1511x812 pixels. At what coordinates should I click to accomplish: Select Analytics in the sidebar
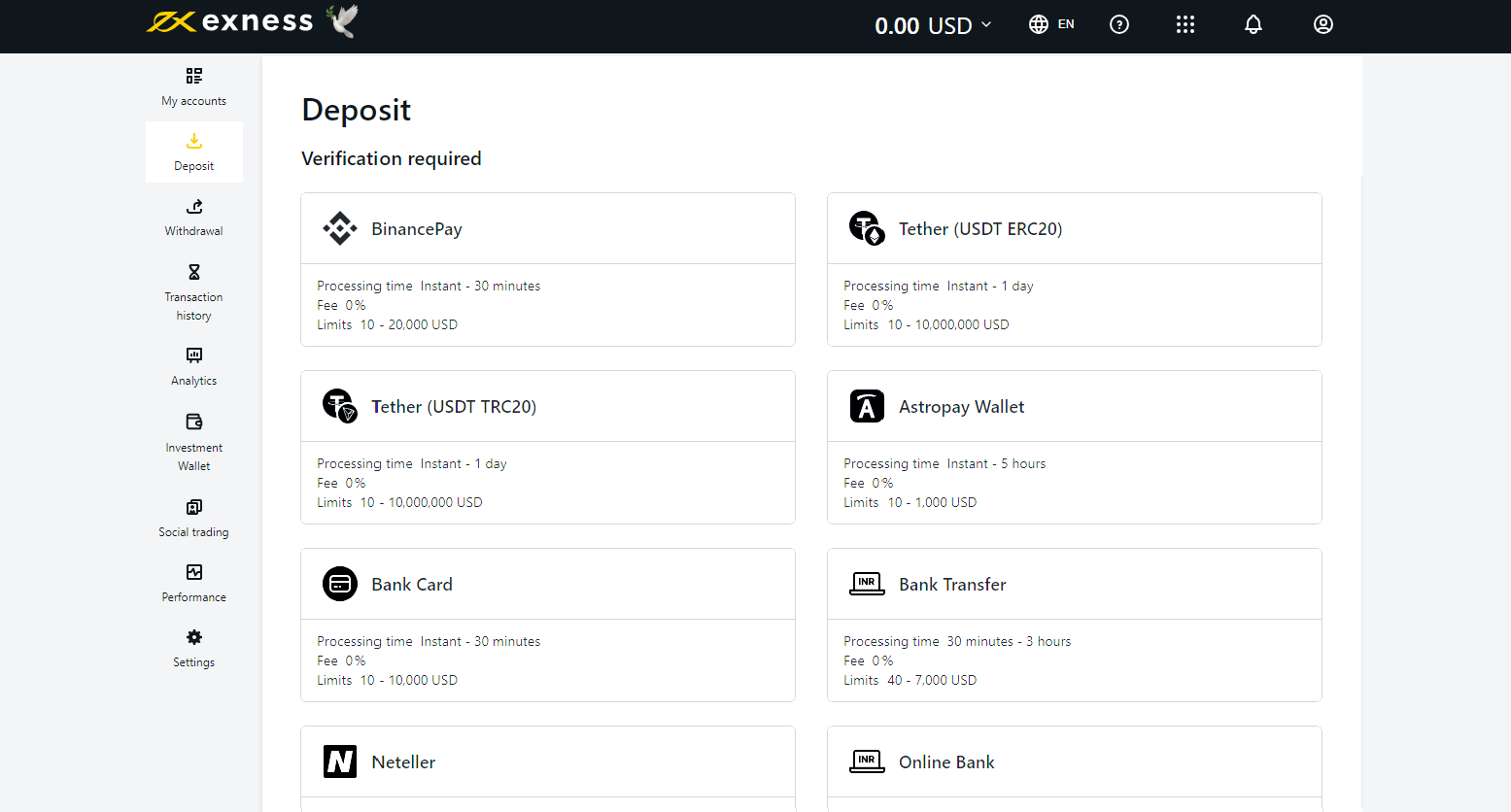pyautogui.click(x=194, y=366)
